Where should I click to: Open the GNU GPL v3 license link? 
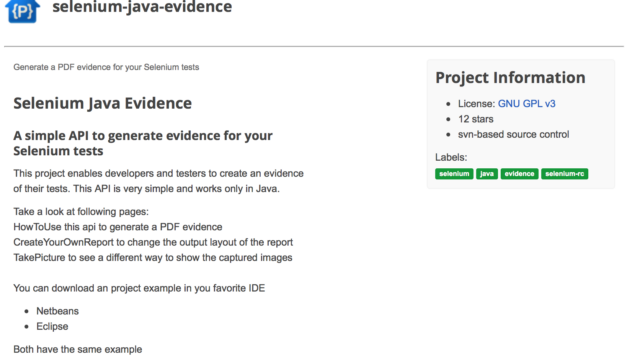[x=527, y=104]
